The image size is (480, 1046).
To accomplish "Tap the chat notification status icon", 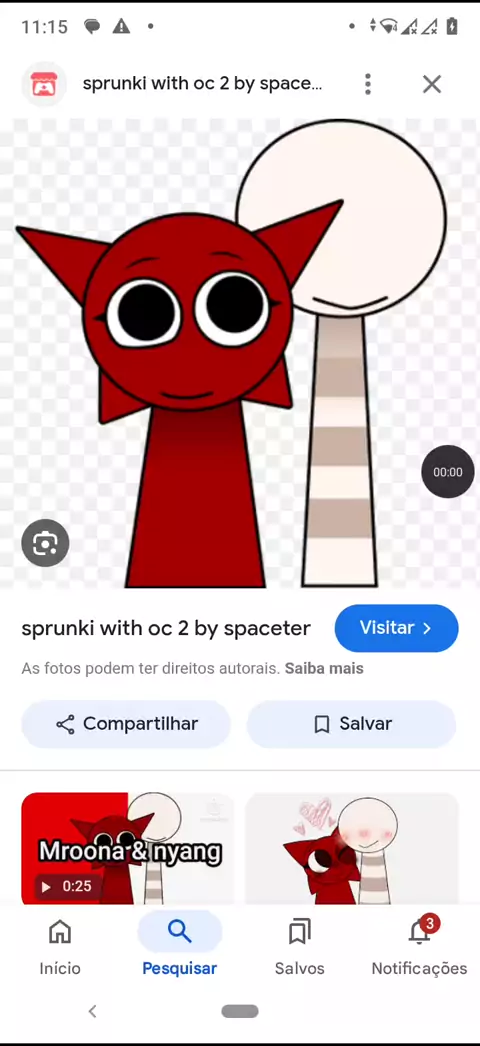I will tap(92, 26).
